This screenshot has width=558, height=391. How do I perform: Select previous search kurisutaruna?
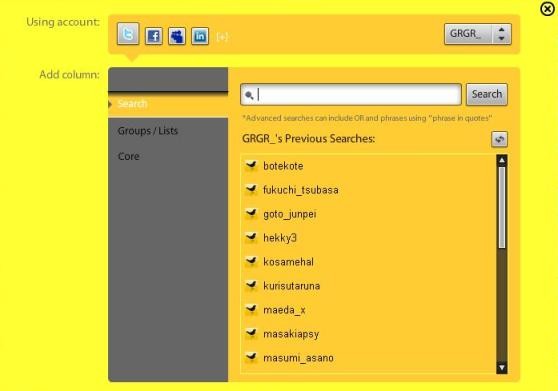(x=291, y=286)
